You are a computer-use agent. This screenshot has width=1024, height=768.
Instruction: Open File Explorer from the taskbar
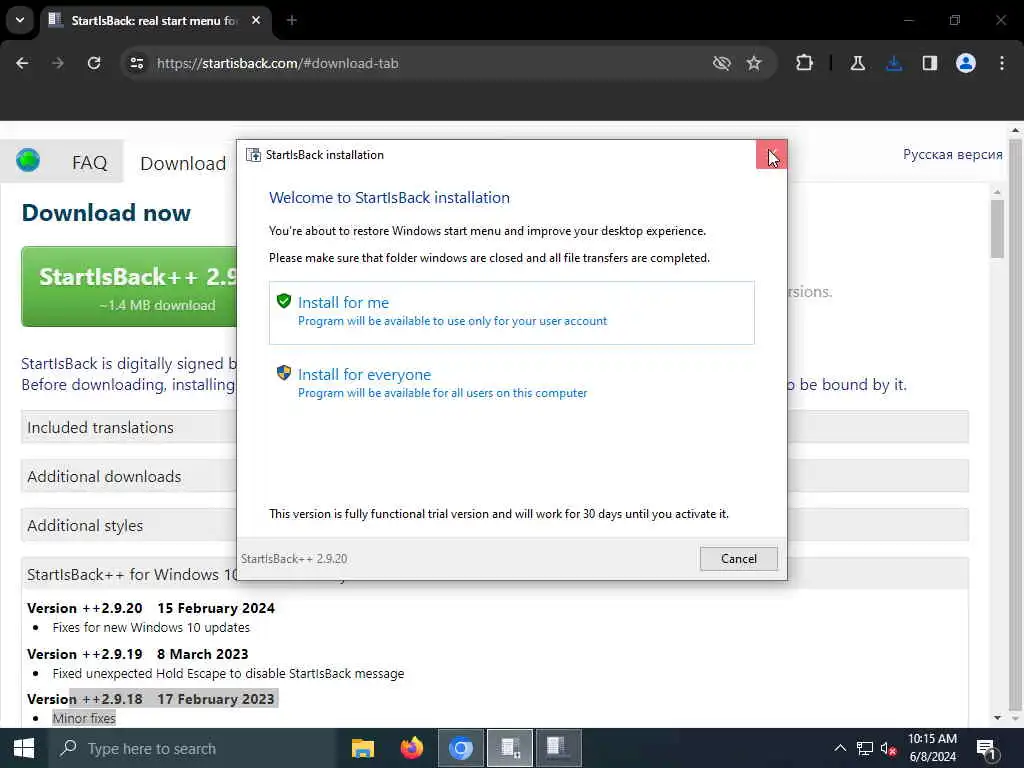362,748
